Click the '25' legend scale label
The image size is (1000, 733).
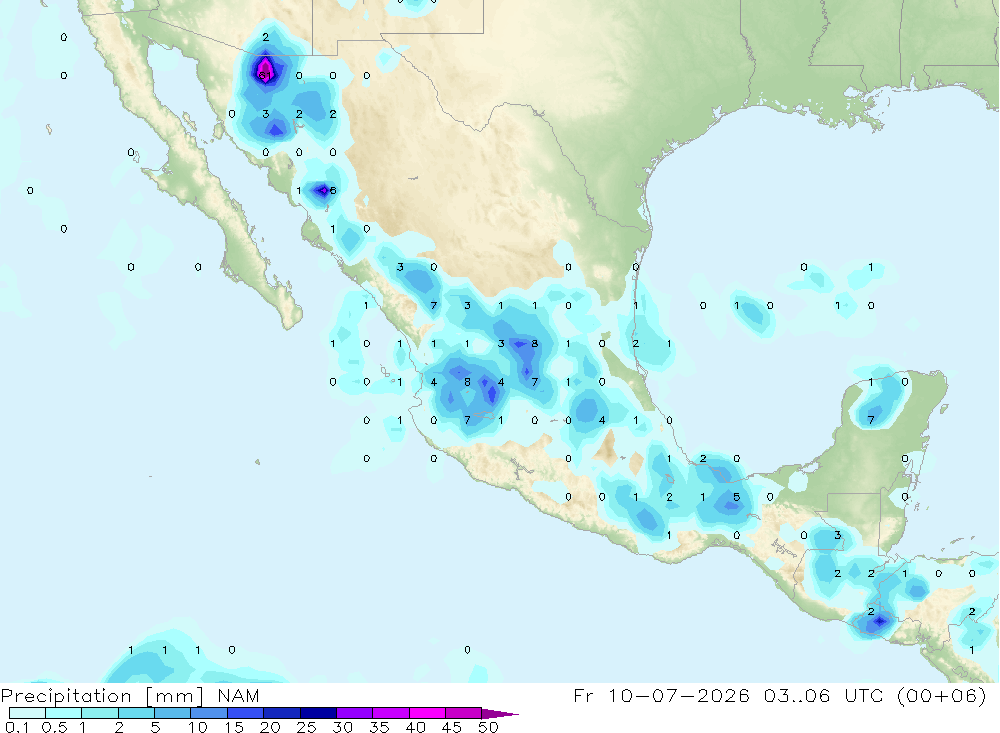coord(307,727)
